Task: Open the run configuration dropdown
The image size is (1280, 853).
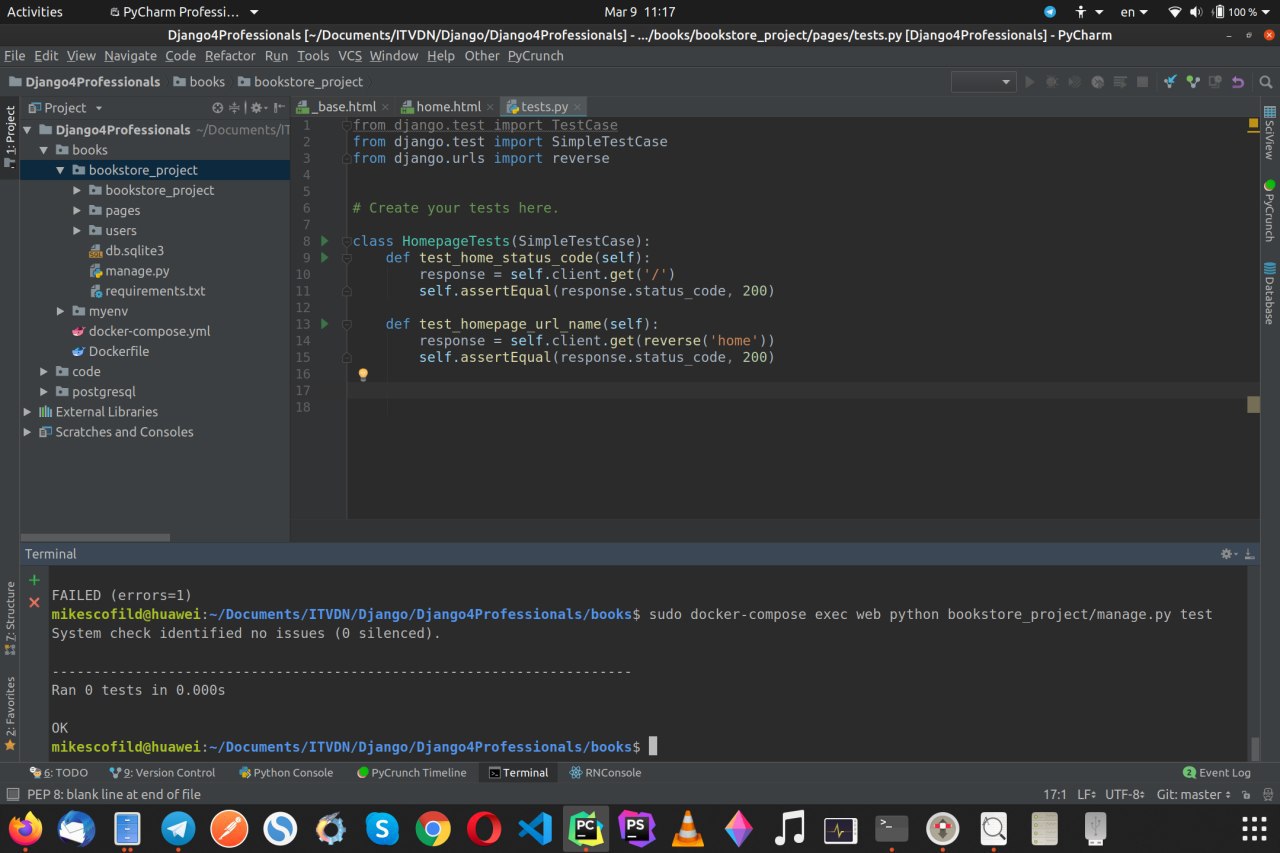Action: click(x=983, y=82)
